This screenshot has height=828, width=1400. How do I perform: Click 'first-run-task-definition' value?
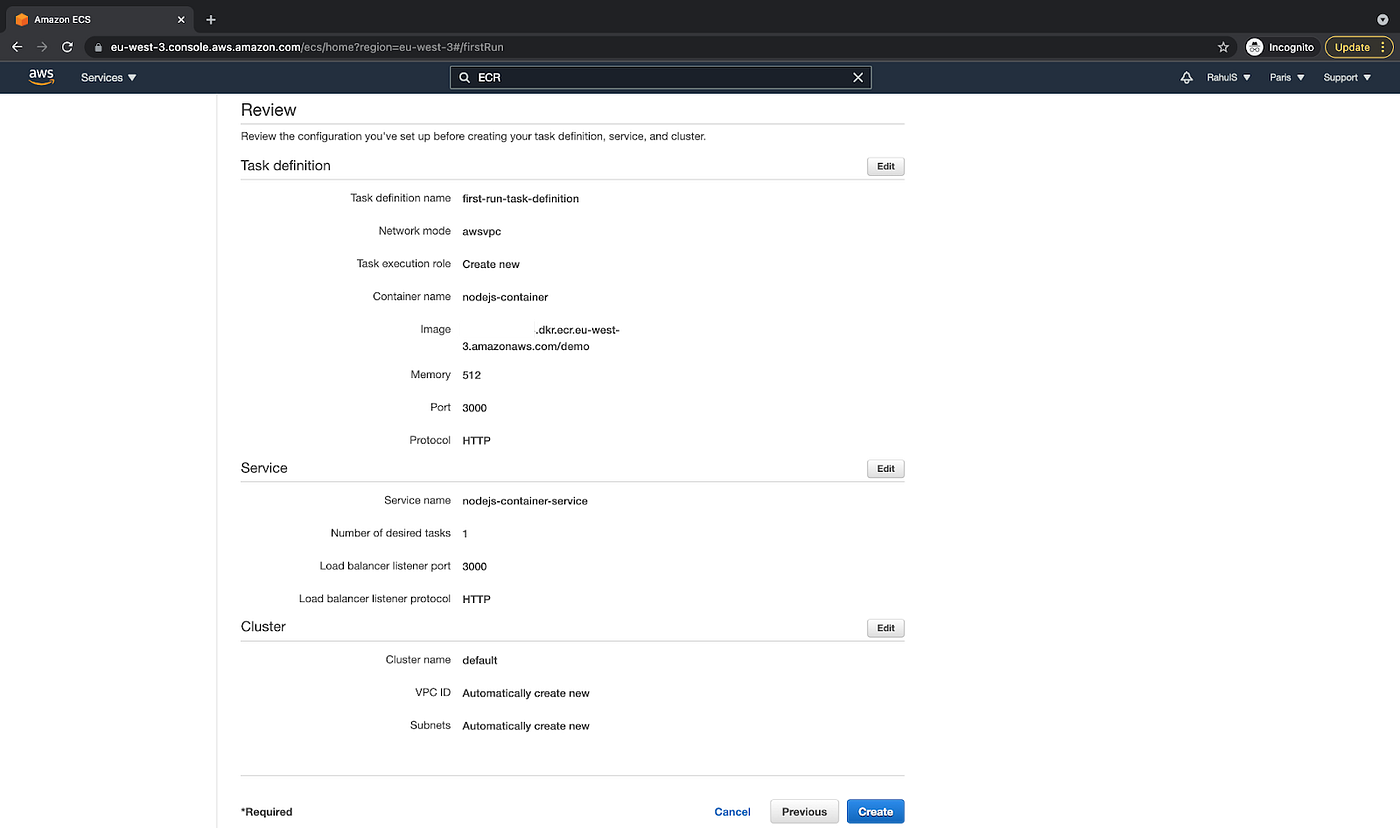(520, 198)
